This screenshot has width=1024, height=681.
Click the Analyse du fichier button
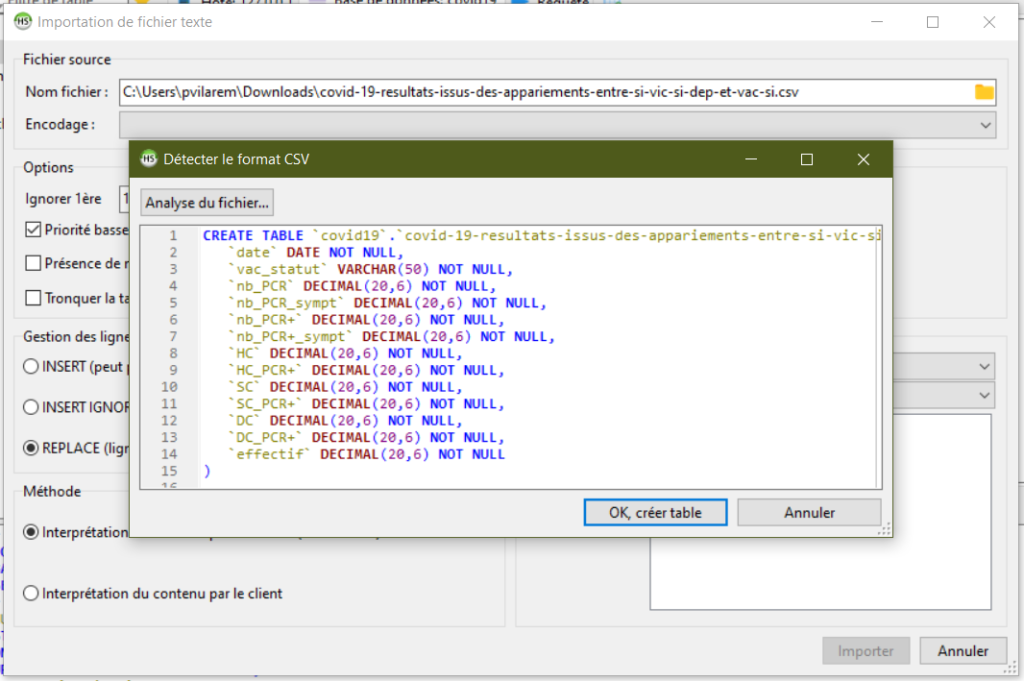[207, 202]
